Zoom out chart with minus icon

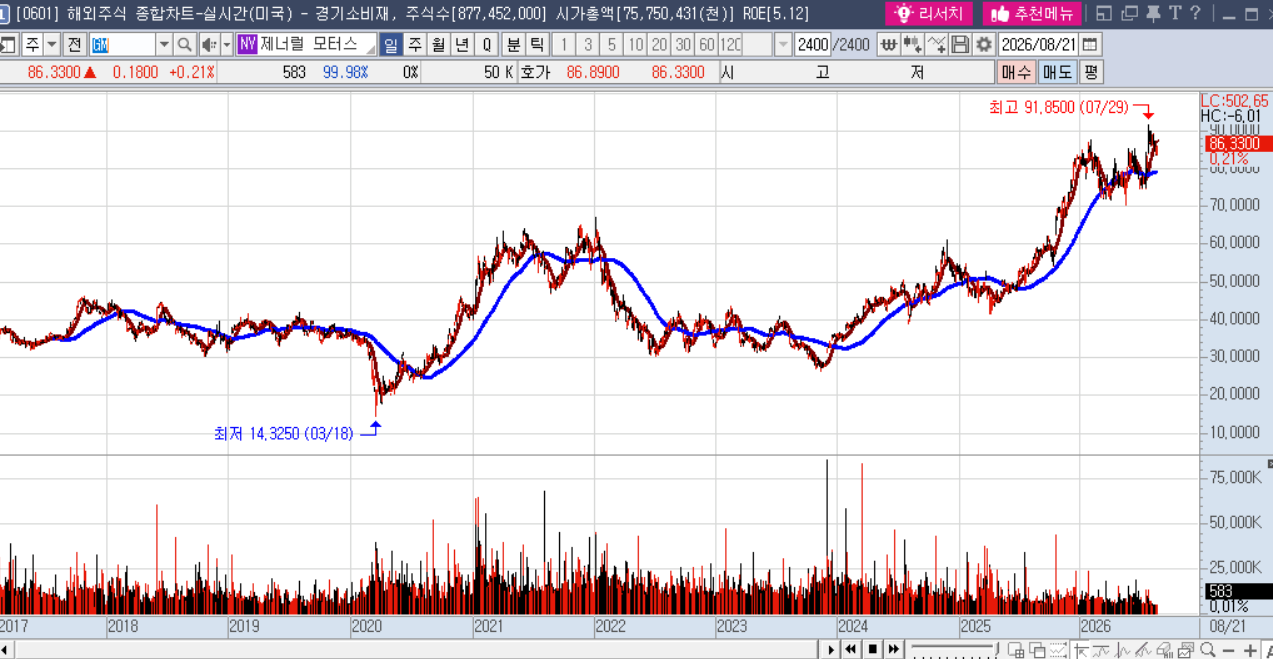1228,651
